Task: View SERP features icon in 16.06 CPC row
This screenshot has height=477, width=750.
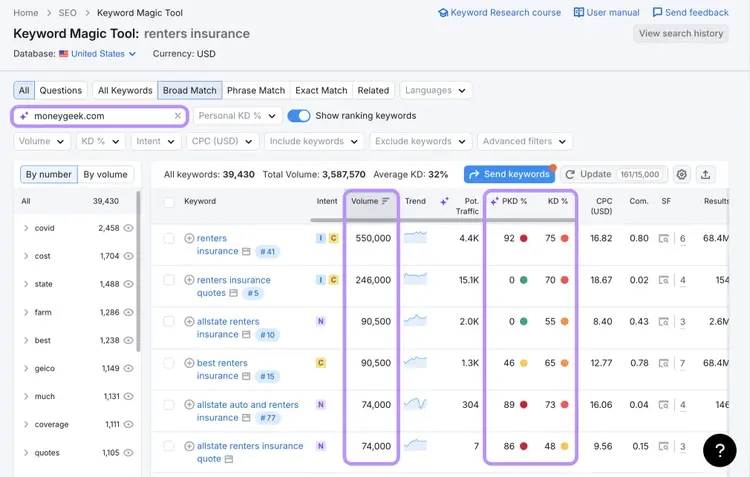Action: [663, 405]
